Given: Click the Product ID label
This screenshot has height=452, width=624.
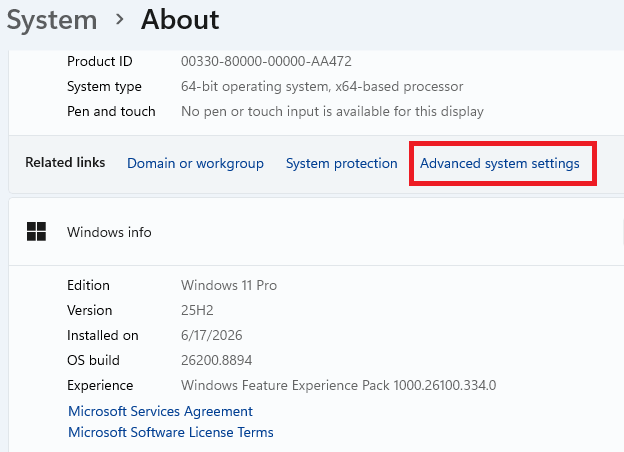Looking at the screenshot, I should pyautogui.click(x=99, y=61).
